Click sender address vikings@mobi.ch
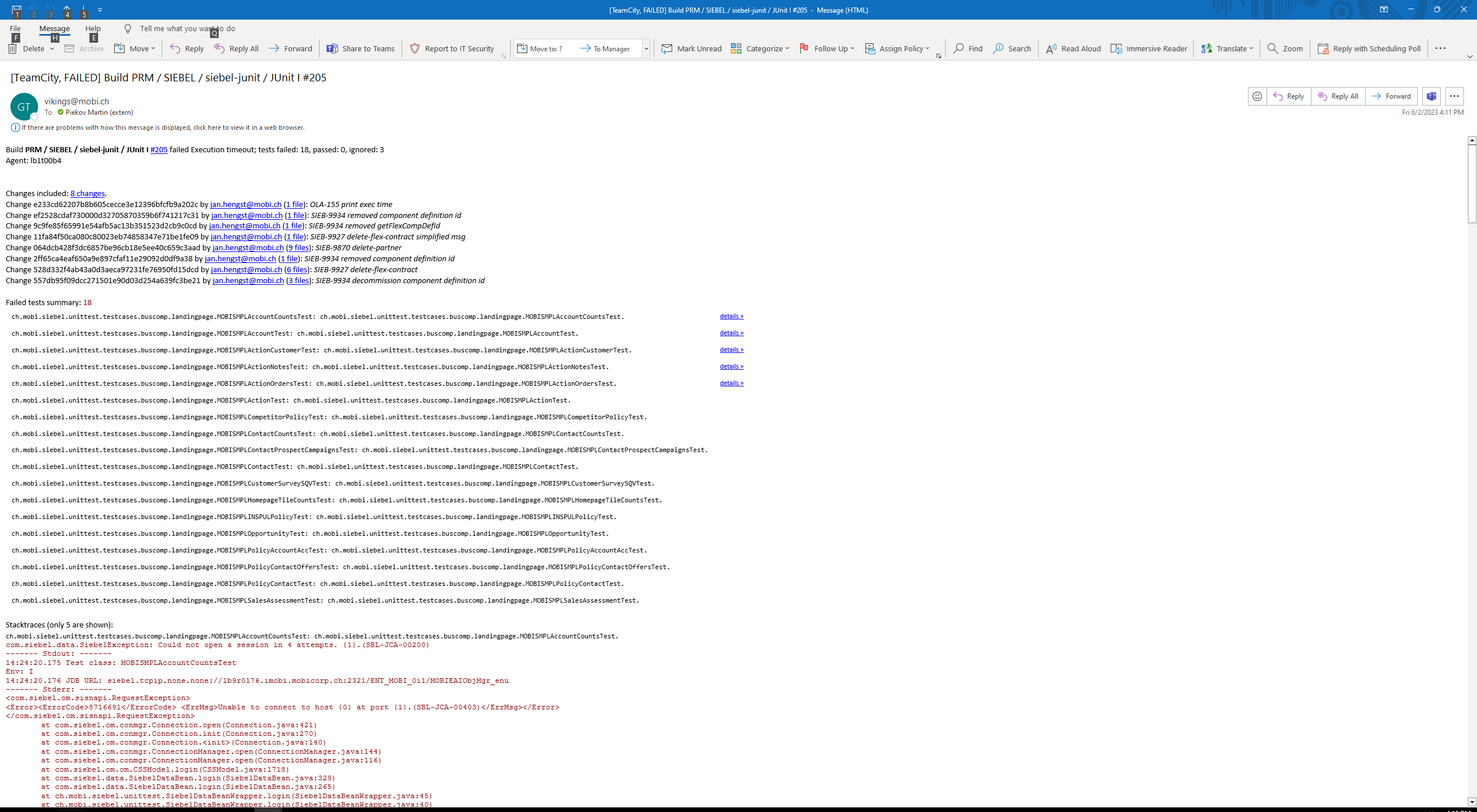Screen dimensions: 1477x812 (x=77, y=101)
